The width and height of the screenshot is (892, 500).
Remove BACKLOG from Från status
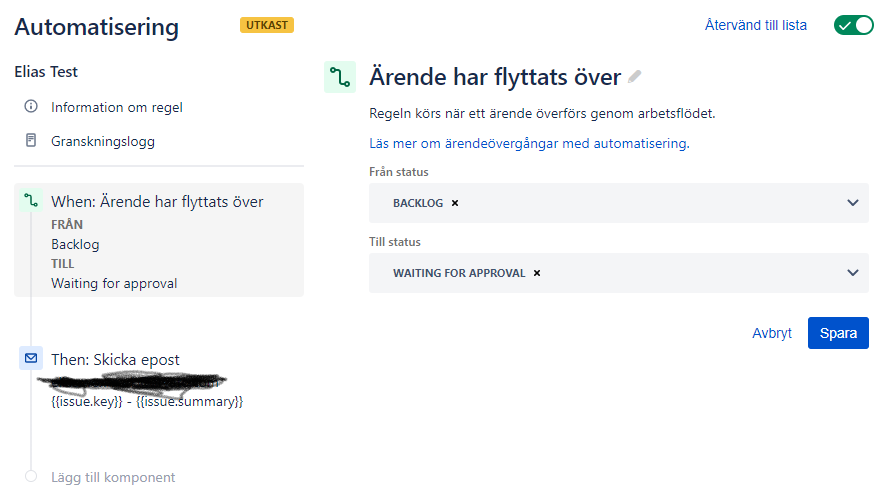tap(455, 203)
